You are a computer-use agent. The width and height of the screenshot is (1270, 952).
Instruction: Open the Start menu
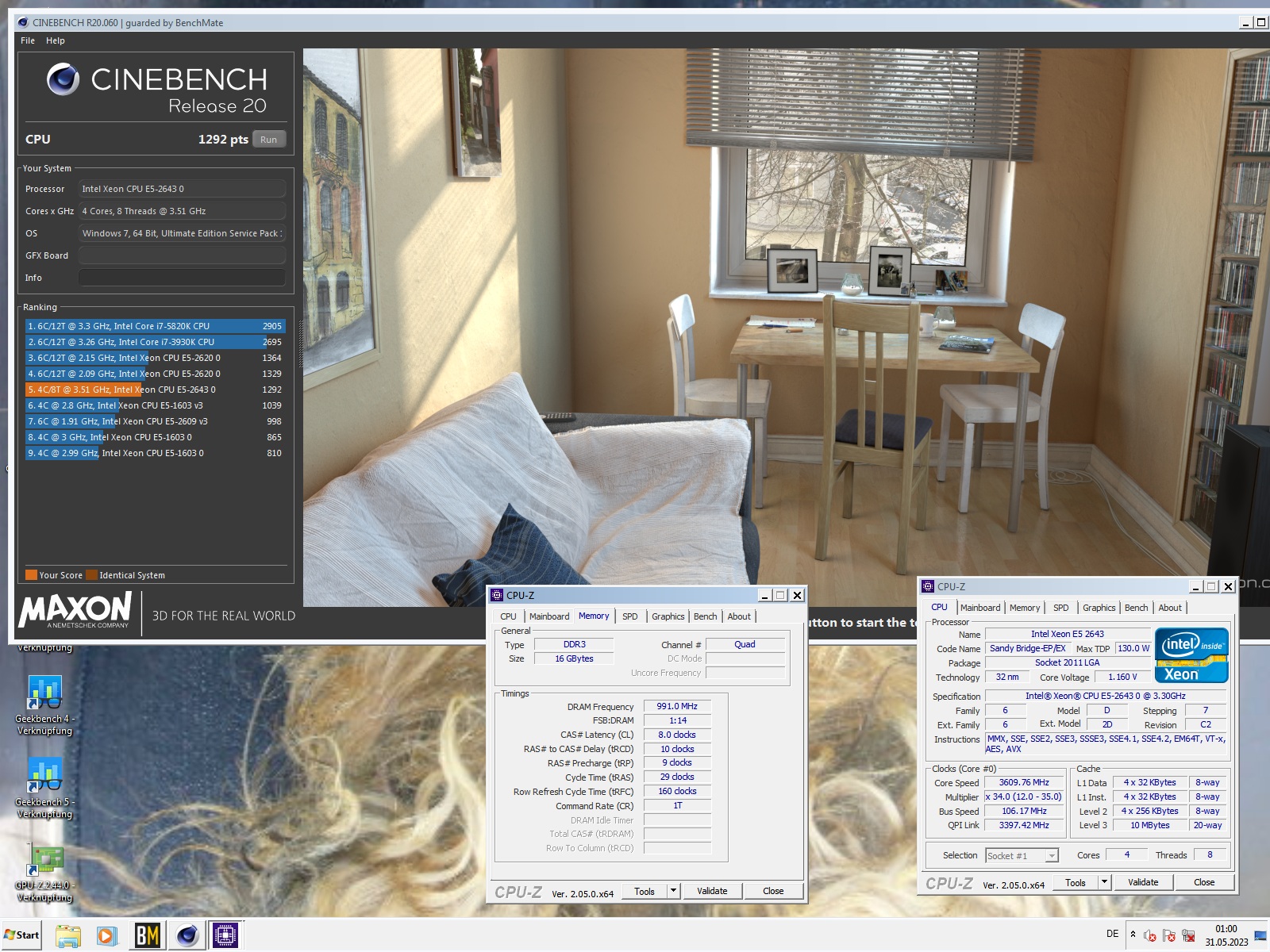[x=21, y=935]
